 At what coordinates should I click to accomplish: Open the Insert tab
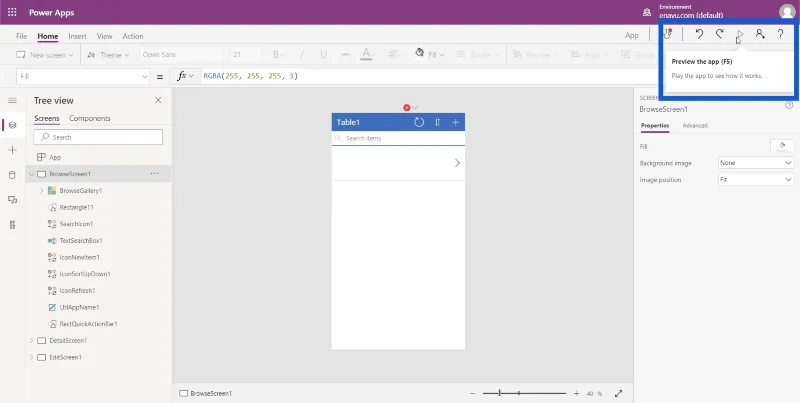(x=78, y=36)
